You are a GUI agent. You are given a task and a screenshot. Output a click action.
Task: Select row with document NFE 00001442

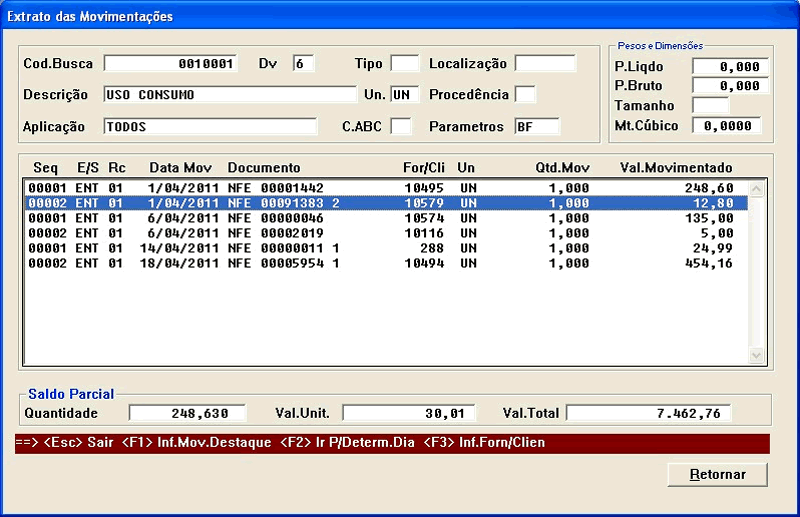(386, 188)
